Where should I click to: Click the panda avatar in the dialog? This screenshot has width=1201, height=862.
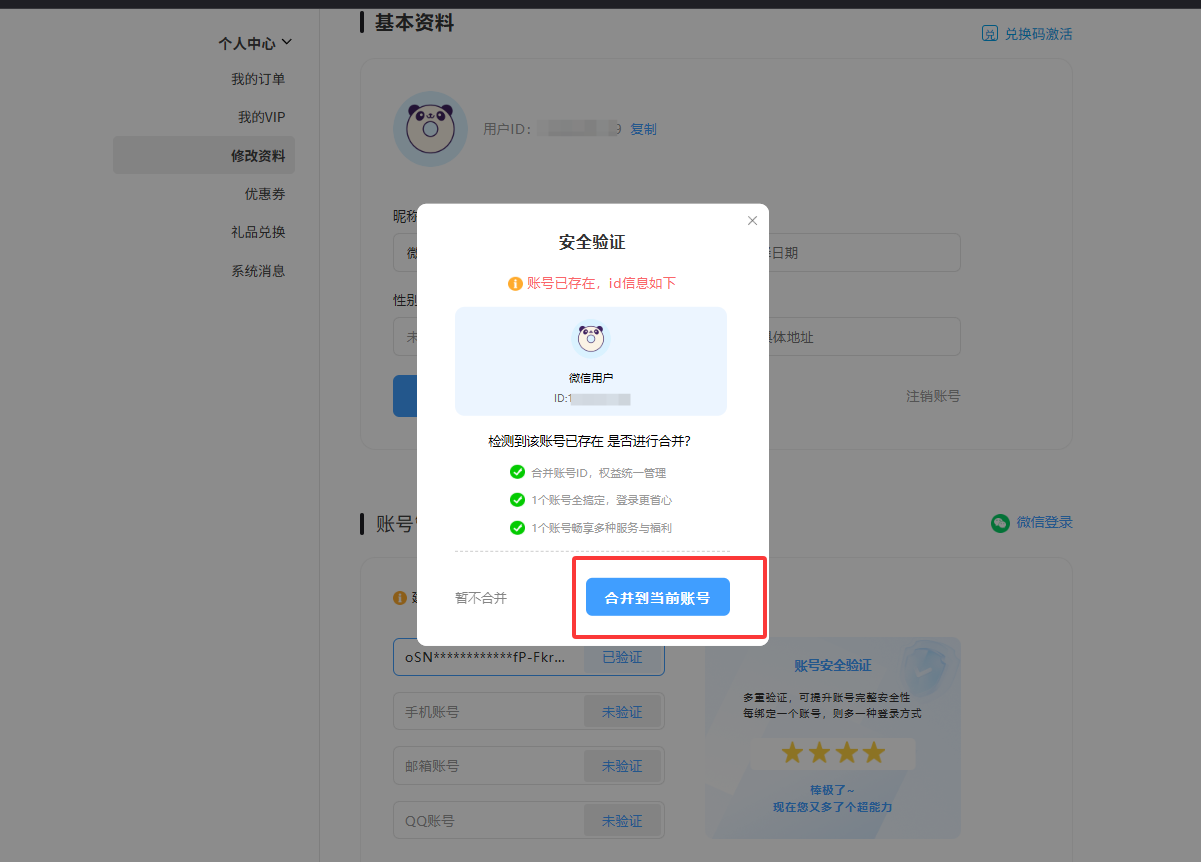pyautogui.click(x=590, y=338)
